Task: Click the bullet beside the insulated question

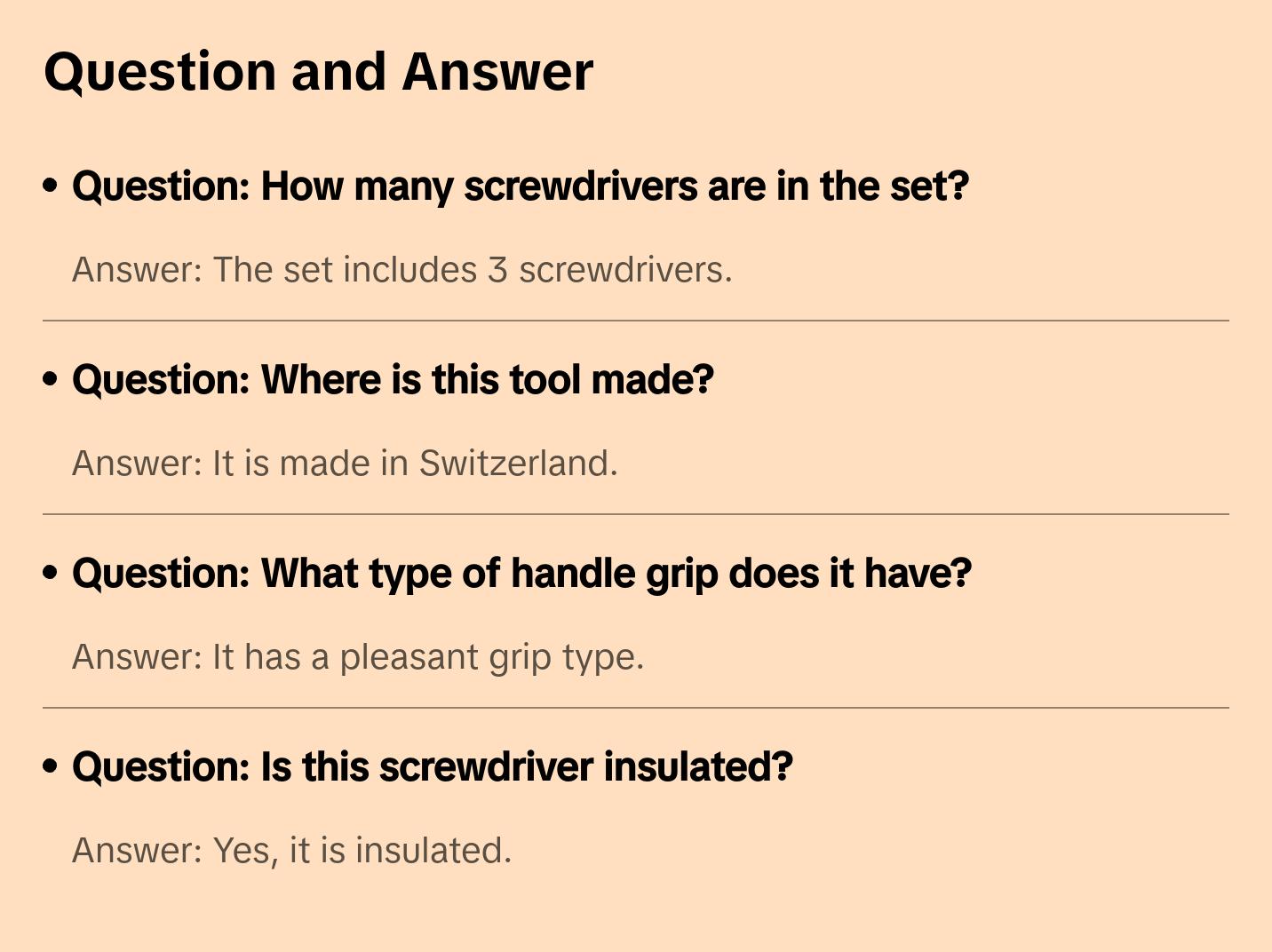Action: 51,766
